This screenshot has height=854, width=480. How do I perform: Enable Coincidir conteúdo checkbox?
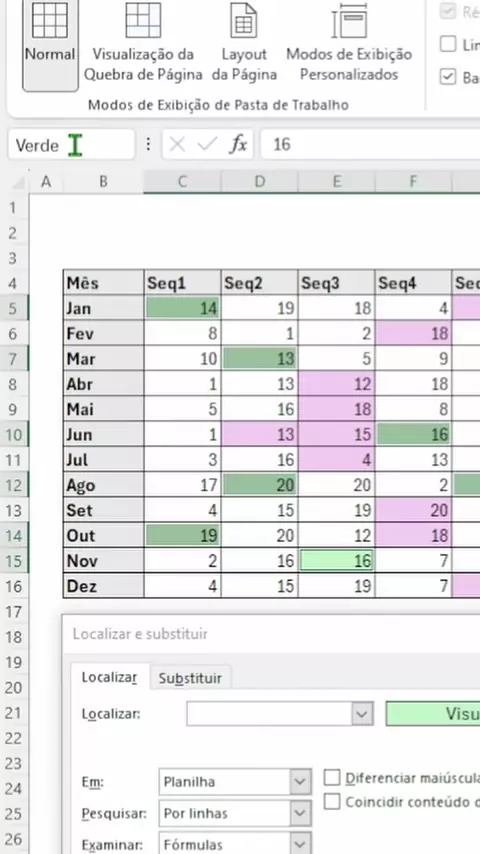point(332,801)
